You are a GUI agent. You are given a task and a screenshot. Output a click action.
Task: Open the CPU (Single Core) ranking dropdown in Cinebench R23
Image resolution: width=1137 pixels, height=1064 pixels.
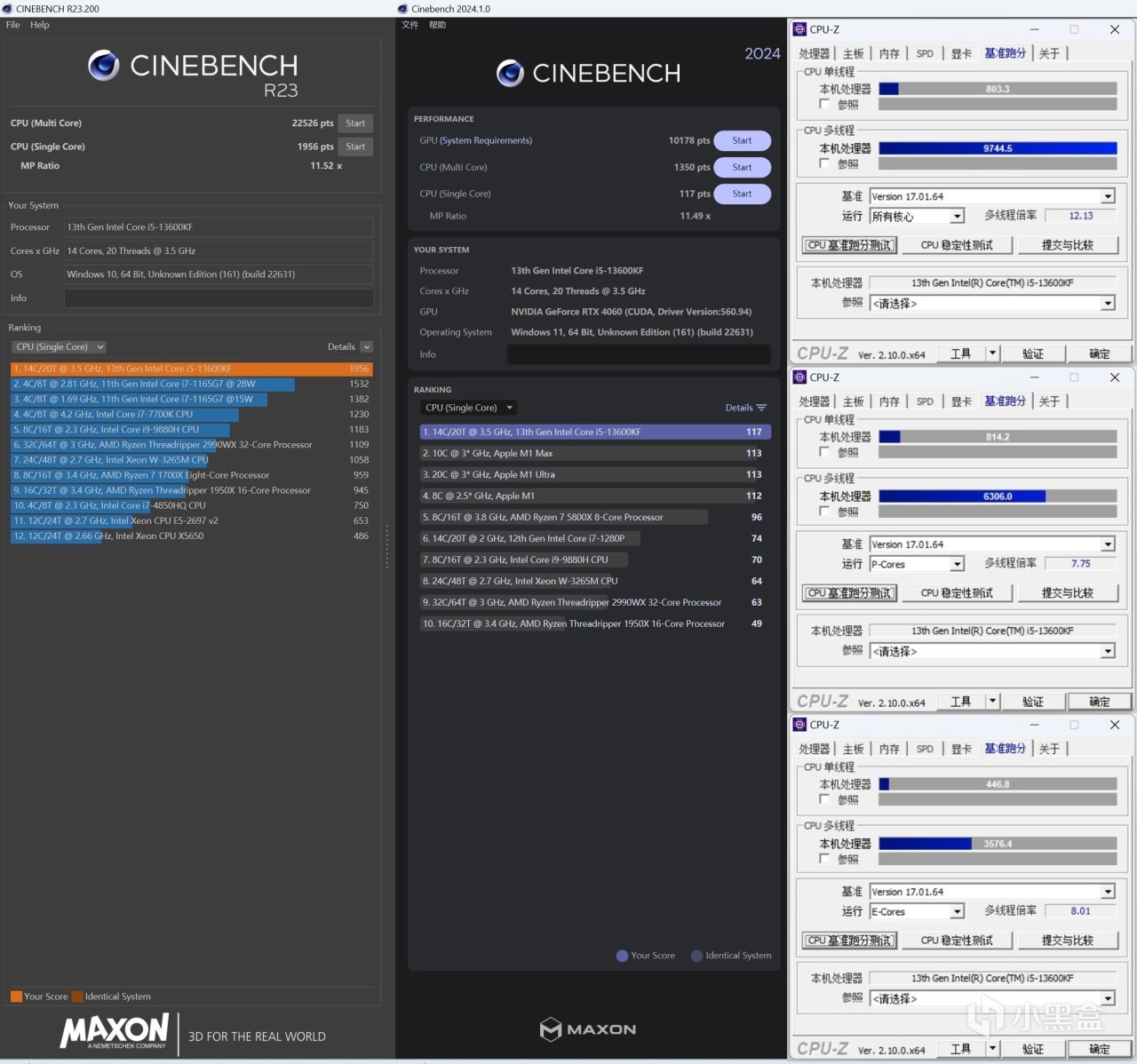pos(59,347)
